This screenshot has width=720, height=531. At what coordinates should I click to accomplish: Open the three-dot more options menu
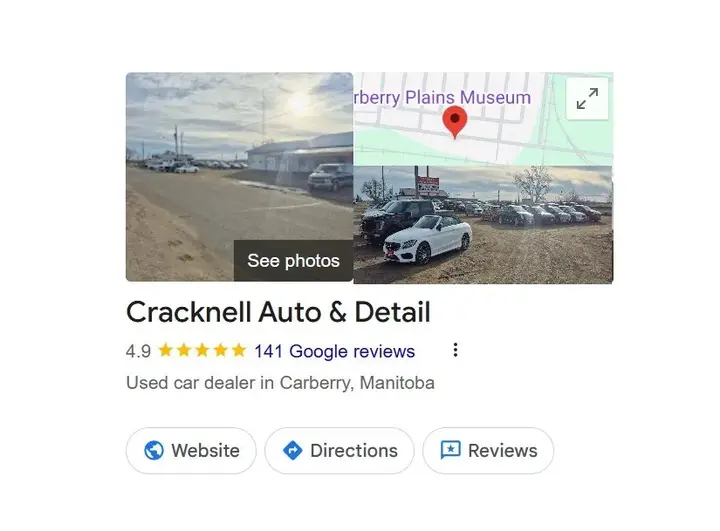[x=455, y=350]
